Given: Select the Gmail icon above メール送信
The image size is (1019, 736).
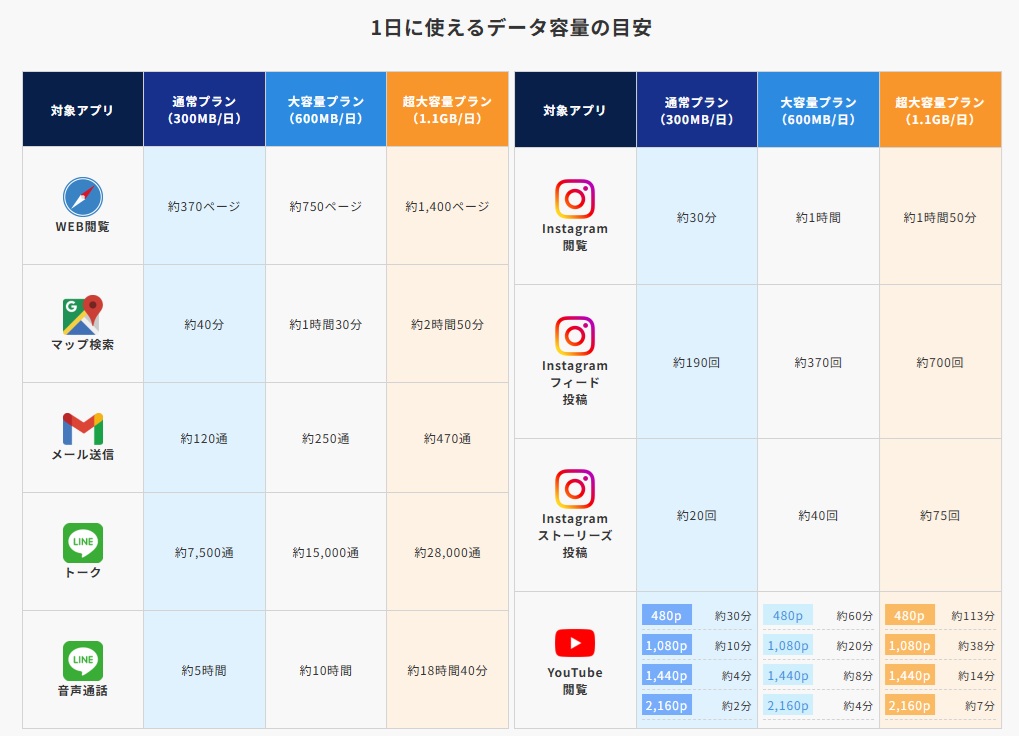Looking at the screenshot, I should tap(83, 428).
